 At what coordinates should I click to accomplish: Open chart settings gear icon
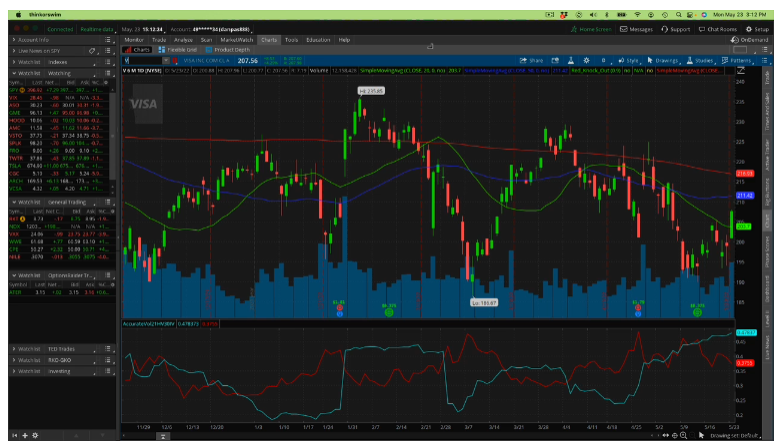pos(586,60)
